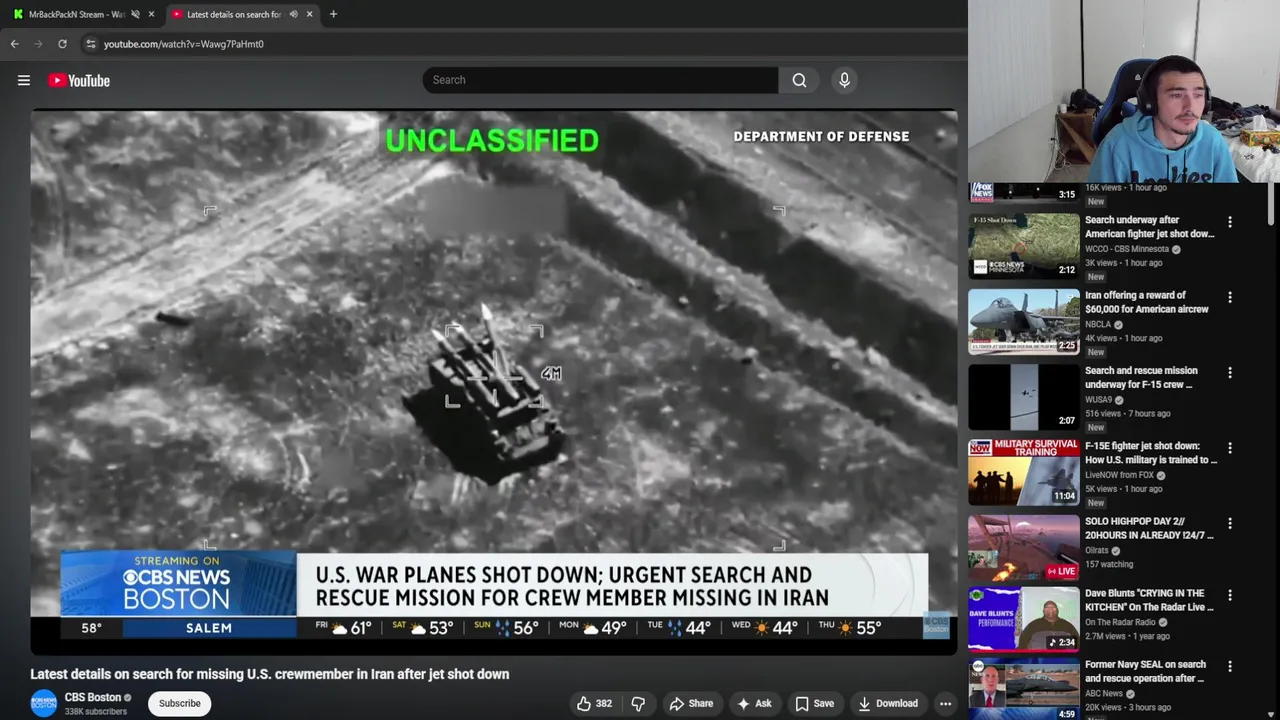Open title 'Former Navy SEAL on search'
Image resolution: width=1280 pixels, height=720 pixels.
[x=1146, y=671]
